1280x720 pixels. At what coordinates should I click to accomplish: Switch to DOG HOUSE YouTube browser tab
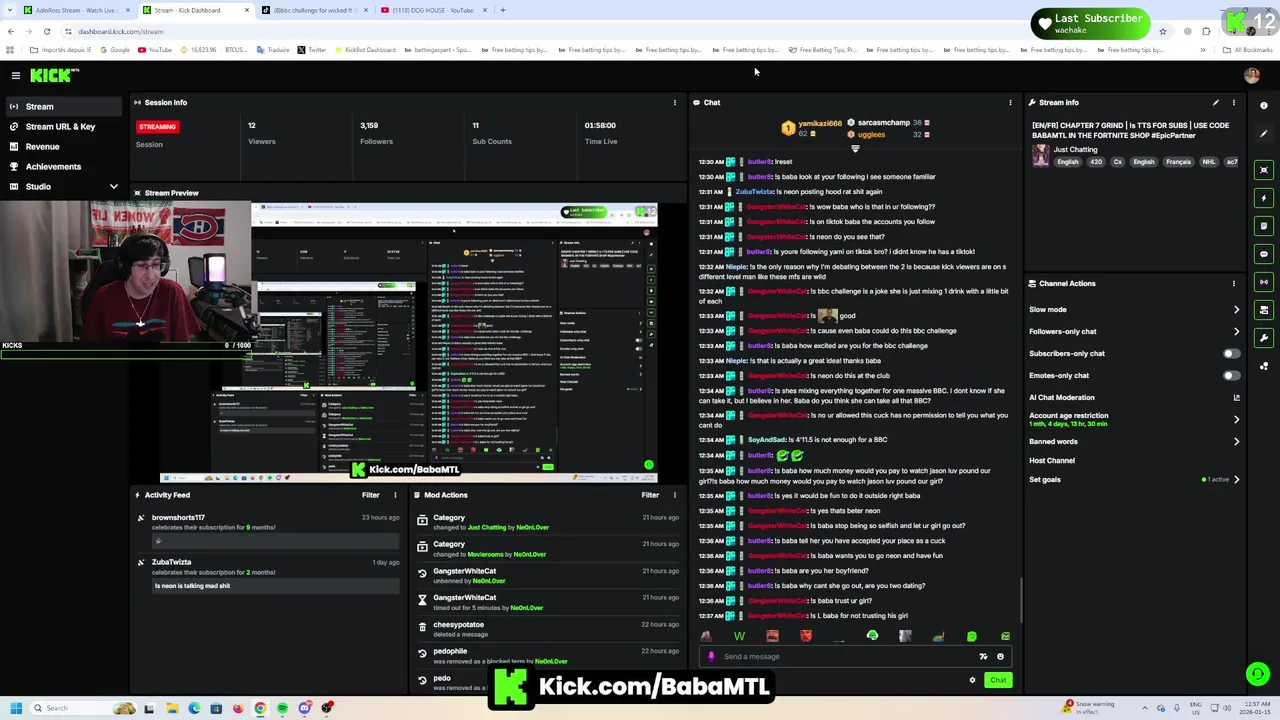coord(432,10)
